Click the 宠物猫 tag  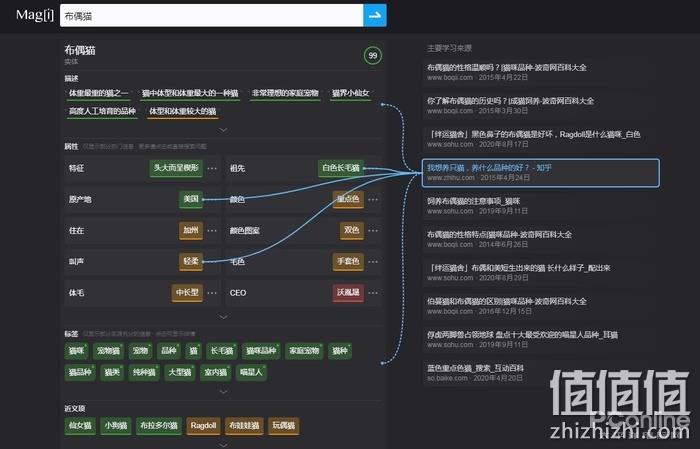tap(108, 351)
